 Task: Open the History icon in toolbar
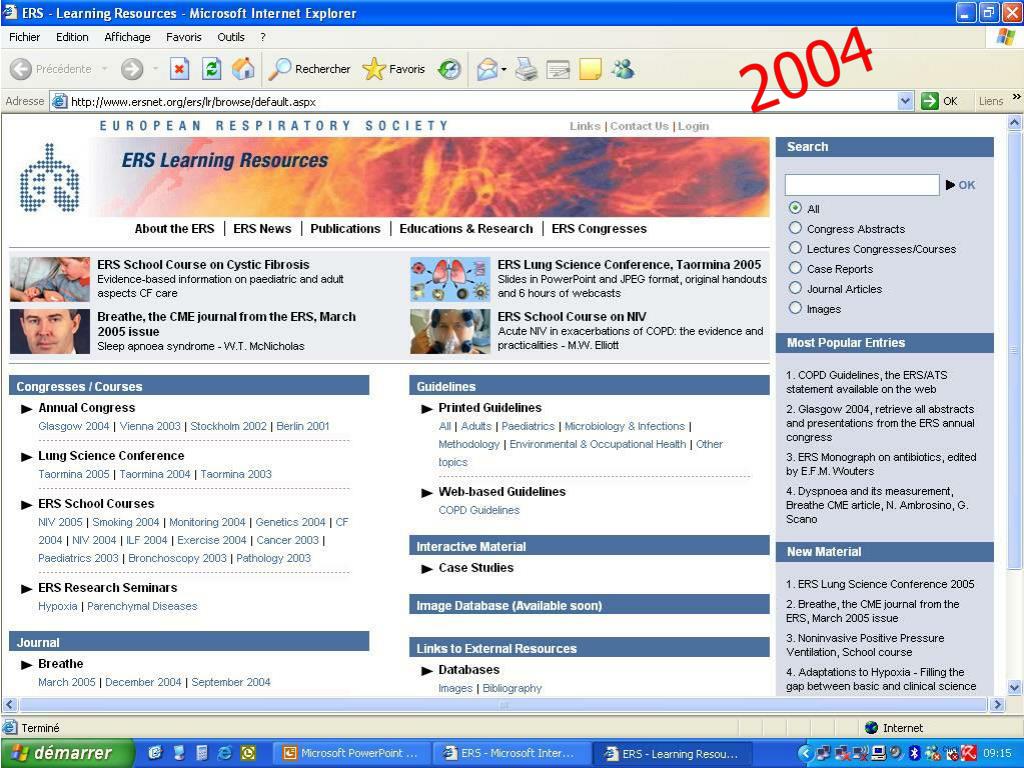tap(449, 69)
